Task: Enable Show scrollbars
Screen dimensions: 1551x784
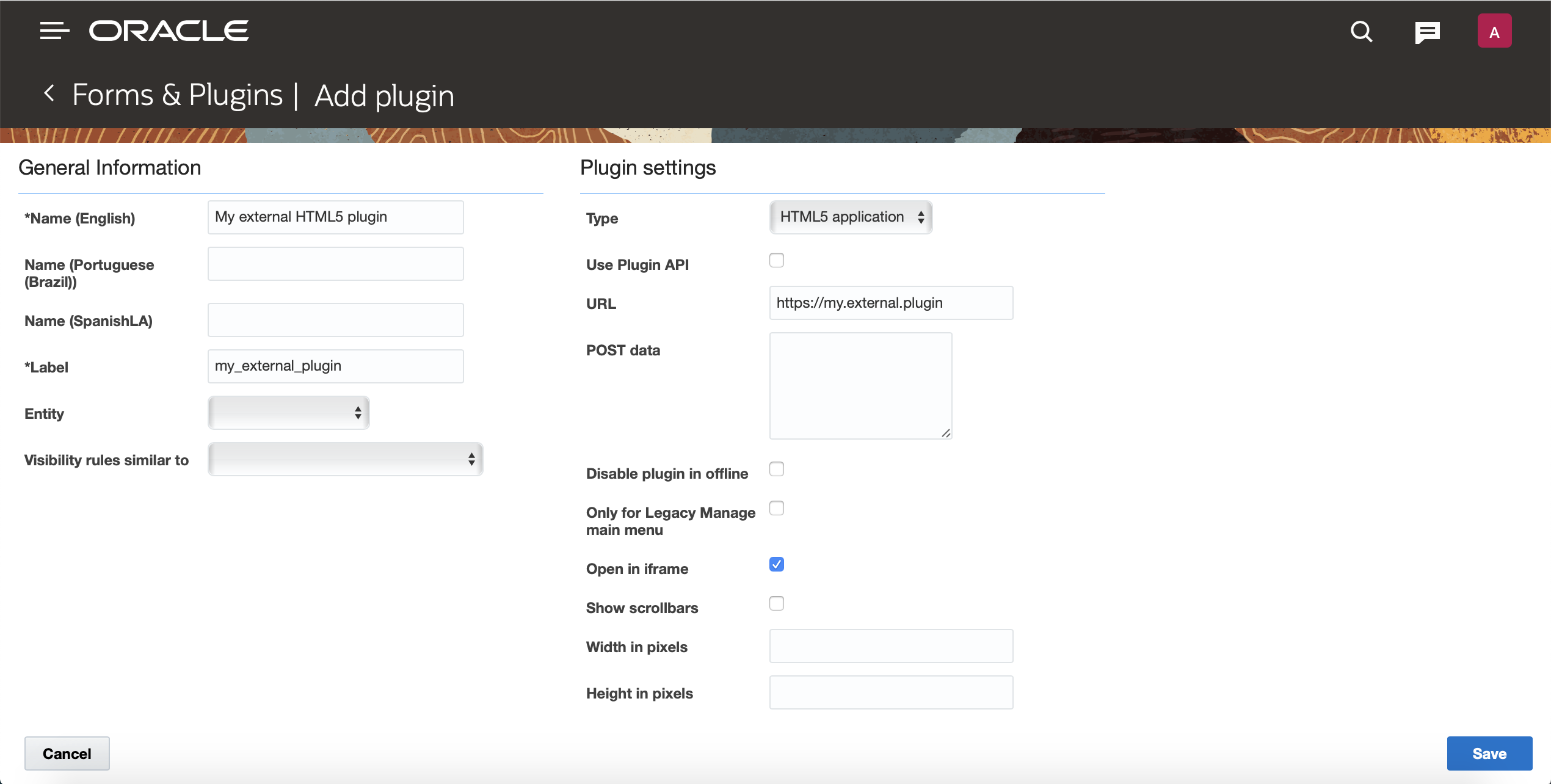Action: click(x=776, y=603)
